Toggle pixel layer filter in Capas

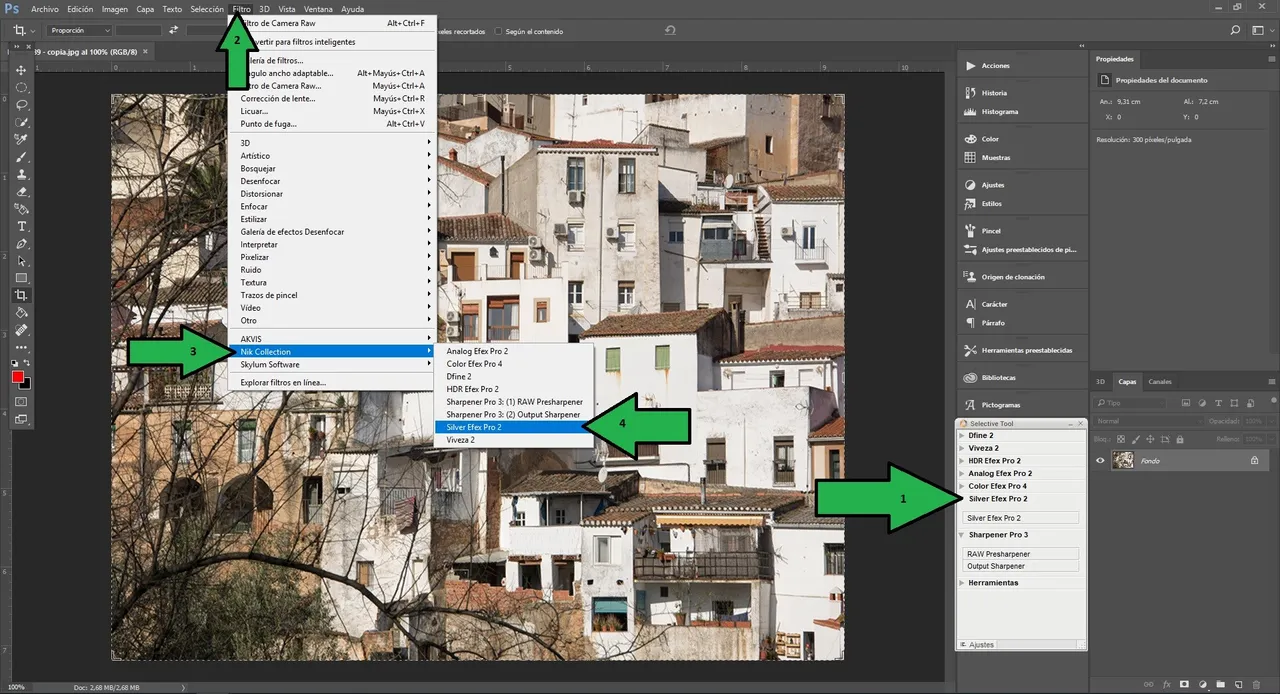pos(1185,403)
